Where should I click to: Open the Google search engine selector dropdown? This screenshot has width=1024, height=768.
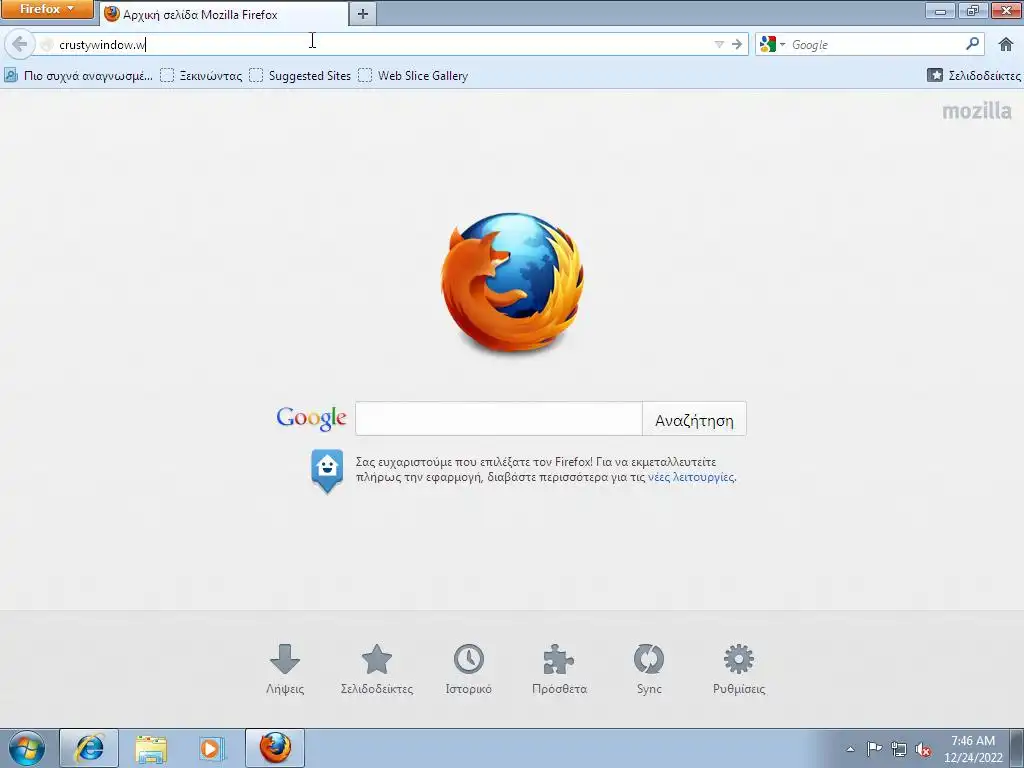coord(773,44)
